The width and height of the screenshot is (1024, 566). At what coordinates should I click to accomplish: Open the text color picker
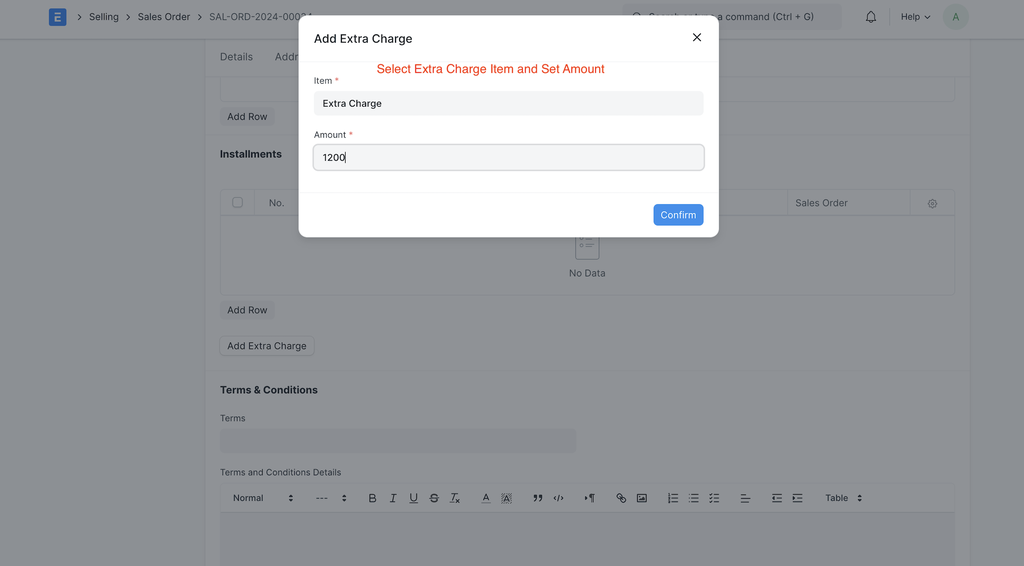(x=486, y=498)
